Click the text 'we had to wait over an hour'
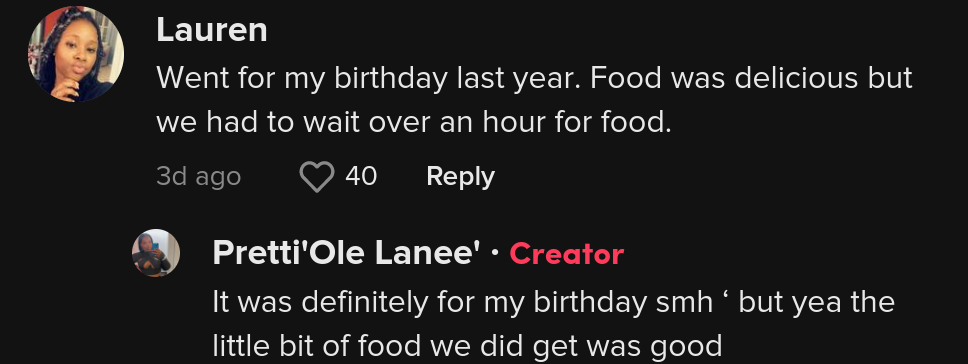968x364 pixels. (x=353, y=123)
